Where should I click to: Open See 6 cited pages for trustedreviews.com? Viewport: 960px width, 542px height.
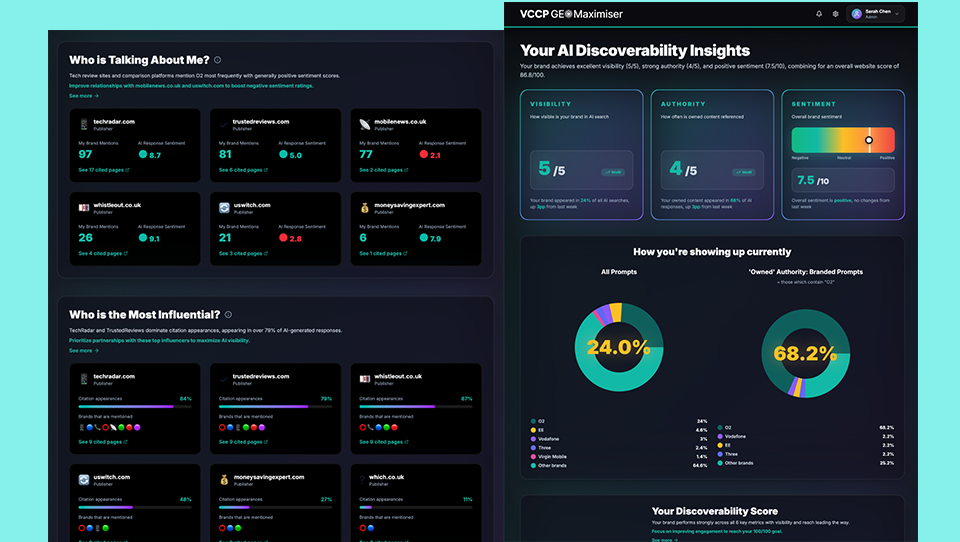coord(243,170)
